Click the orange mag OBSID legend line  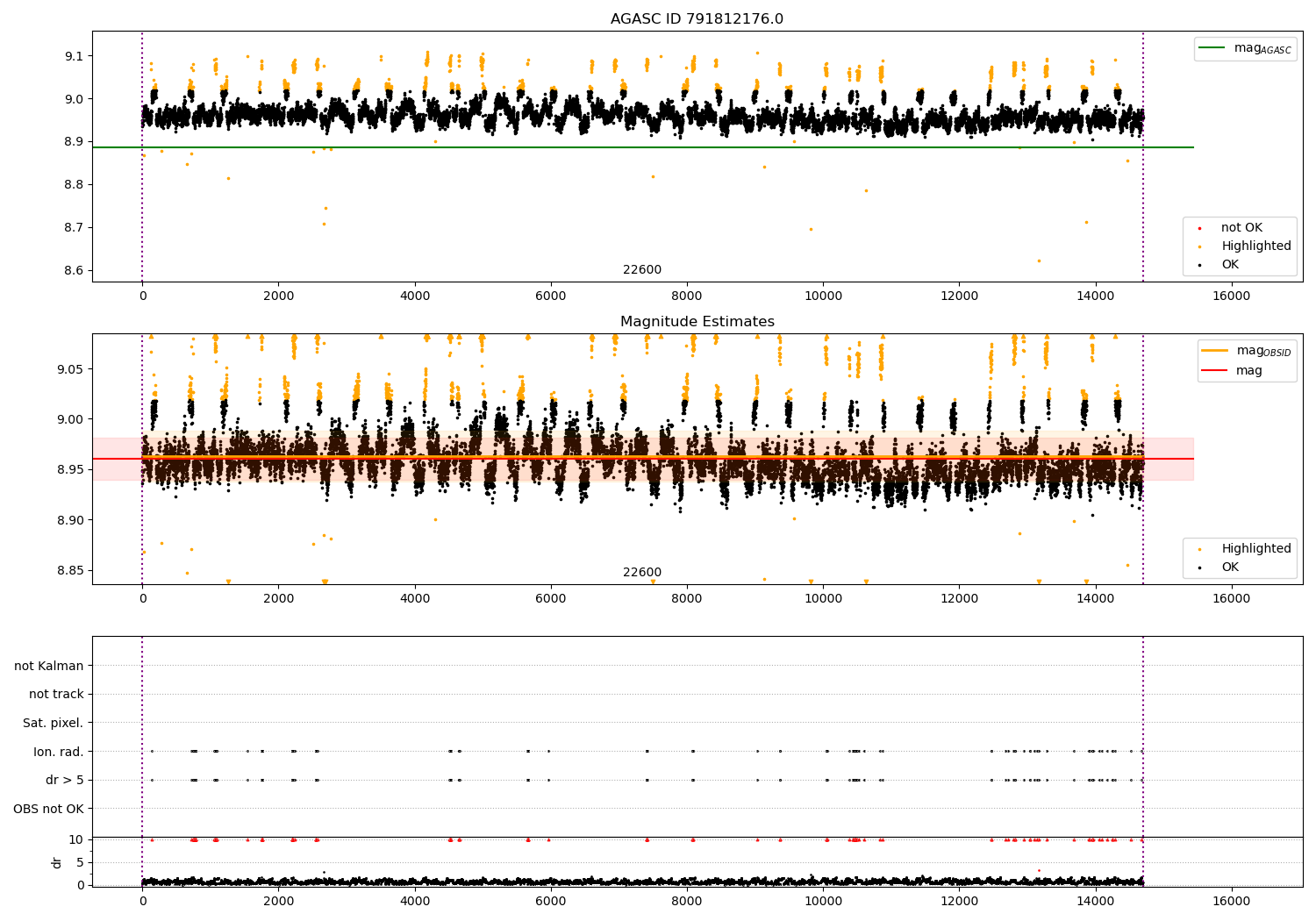point(1215,351)
